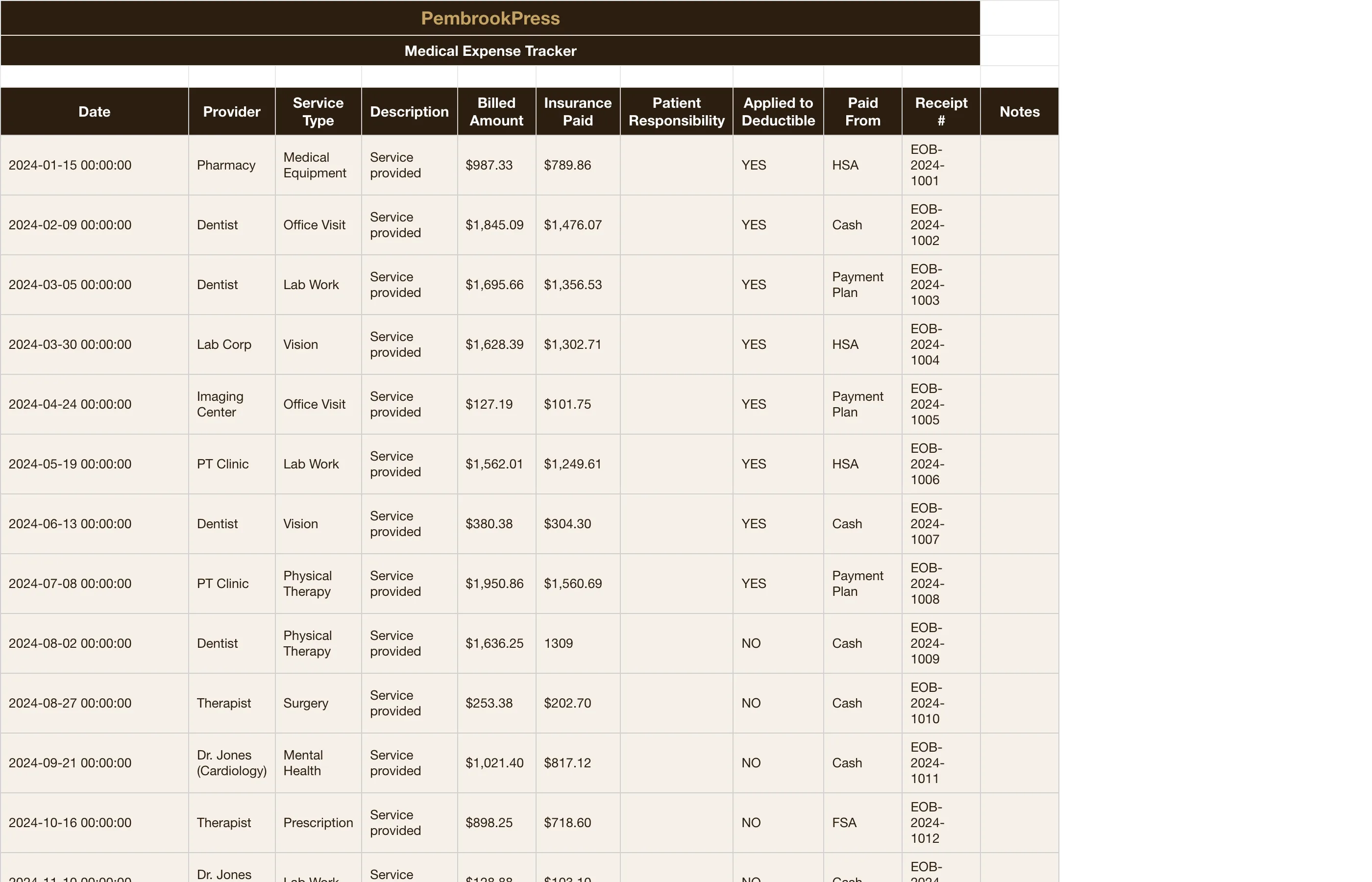
Task: Select billed amount $1,950.86
Action: [x=496, y=584]
